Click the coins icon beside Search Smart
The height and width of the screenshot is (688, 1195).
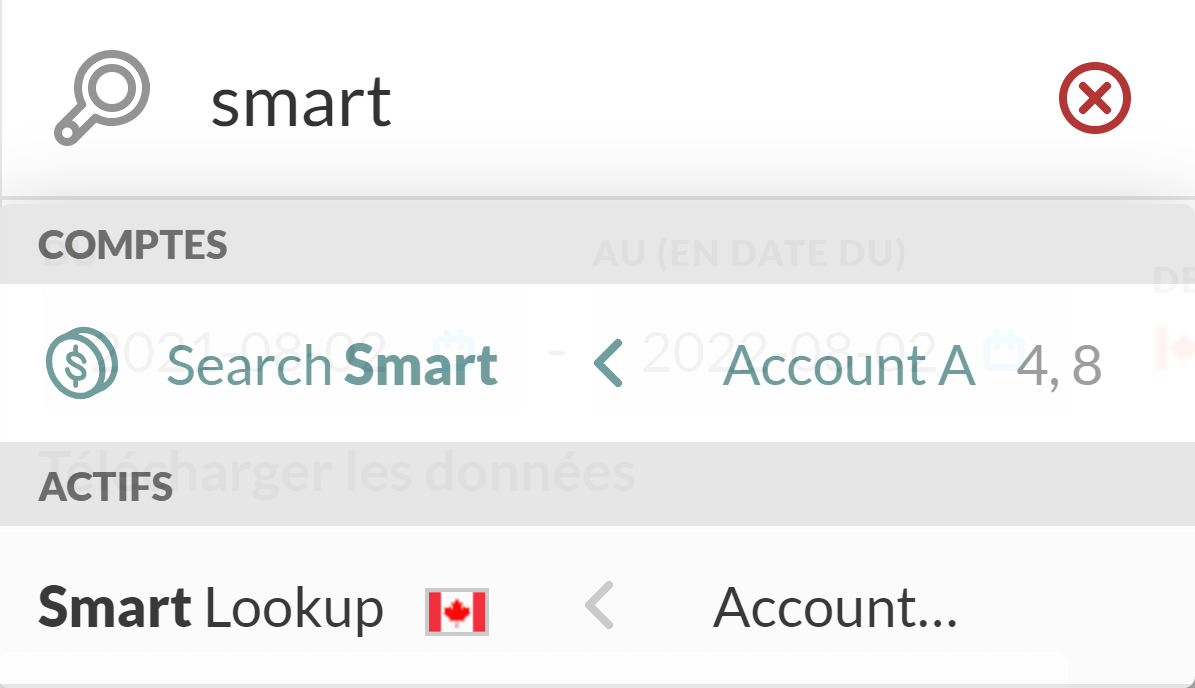81,364
